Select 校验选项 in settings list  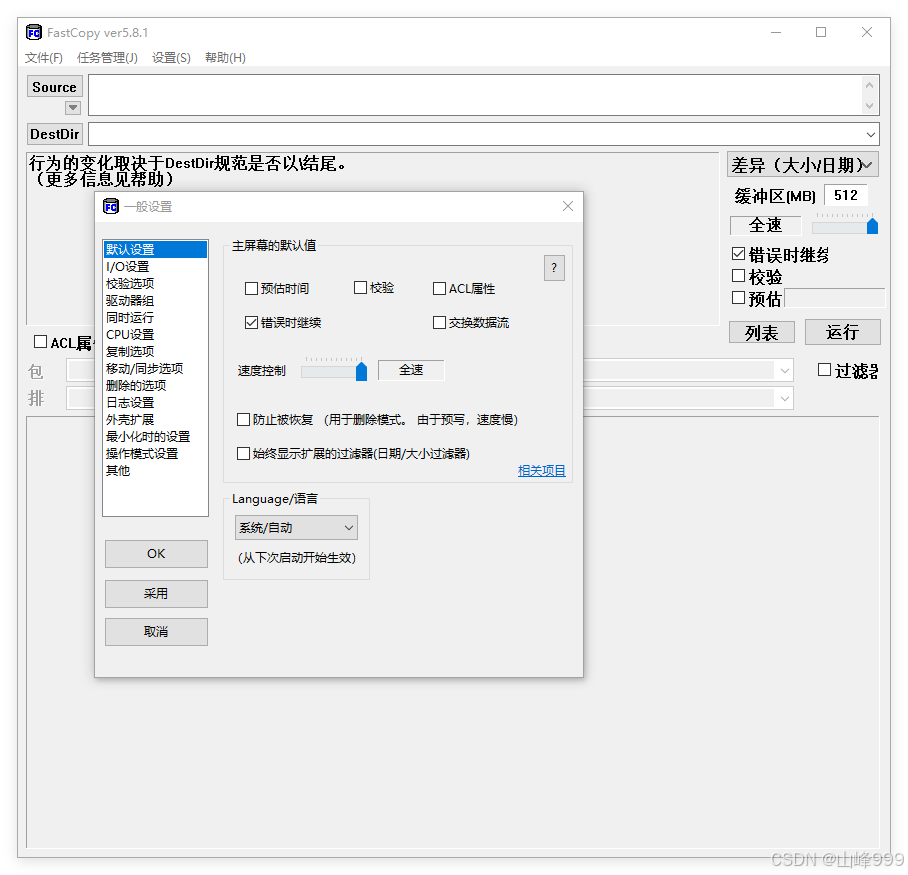[155, 283]
